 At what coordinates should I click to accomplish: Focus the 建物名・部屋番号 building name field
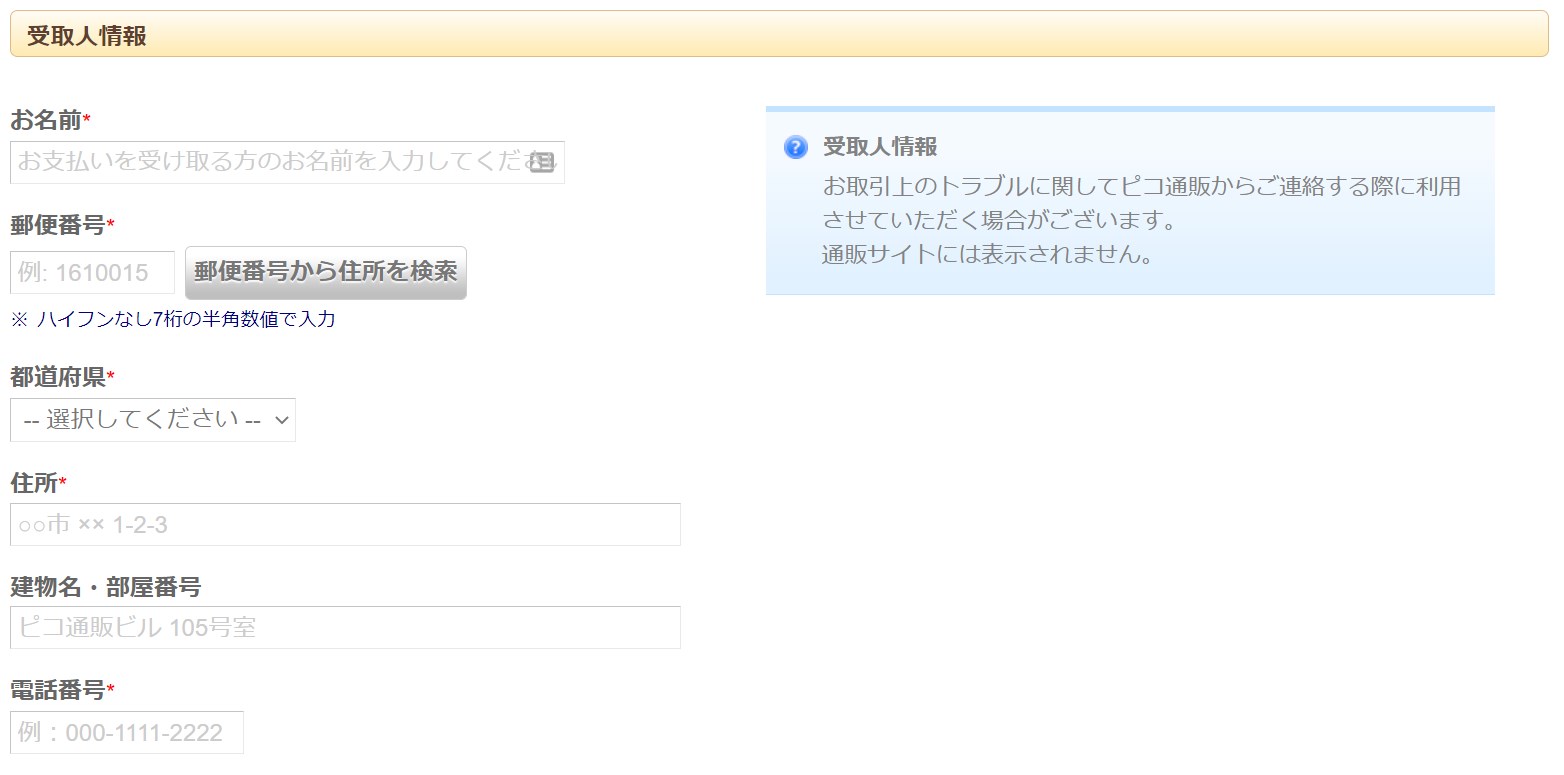[345, 628]
